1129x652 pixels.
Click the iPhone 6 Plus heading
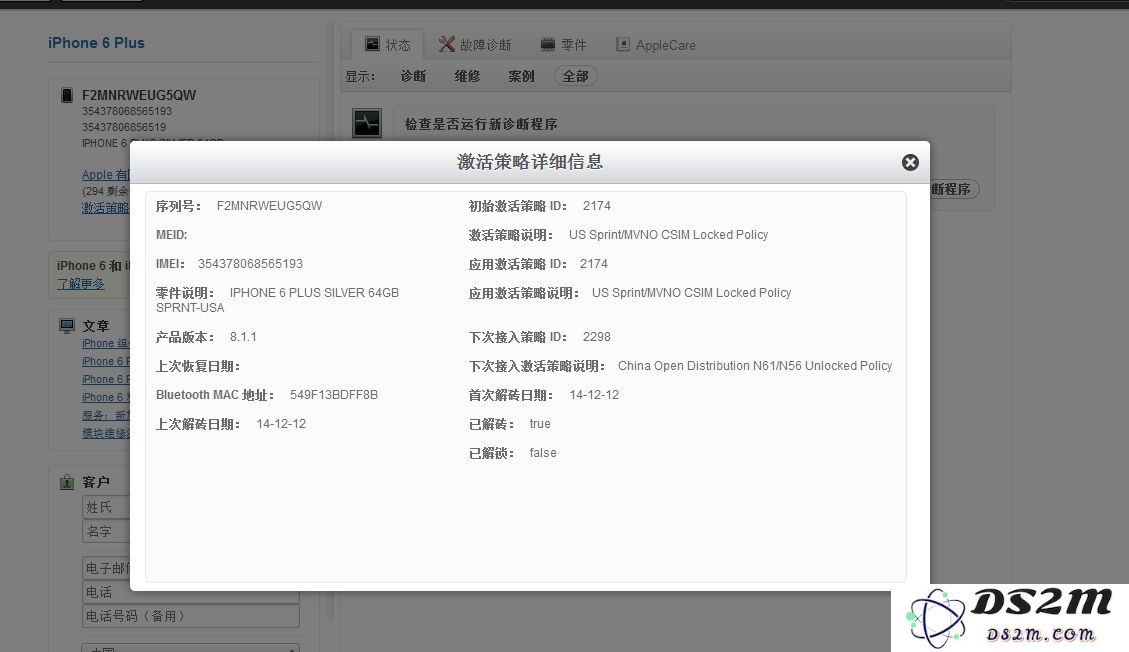[x=96, y=42]
